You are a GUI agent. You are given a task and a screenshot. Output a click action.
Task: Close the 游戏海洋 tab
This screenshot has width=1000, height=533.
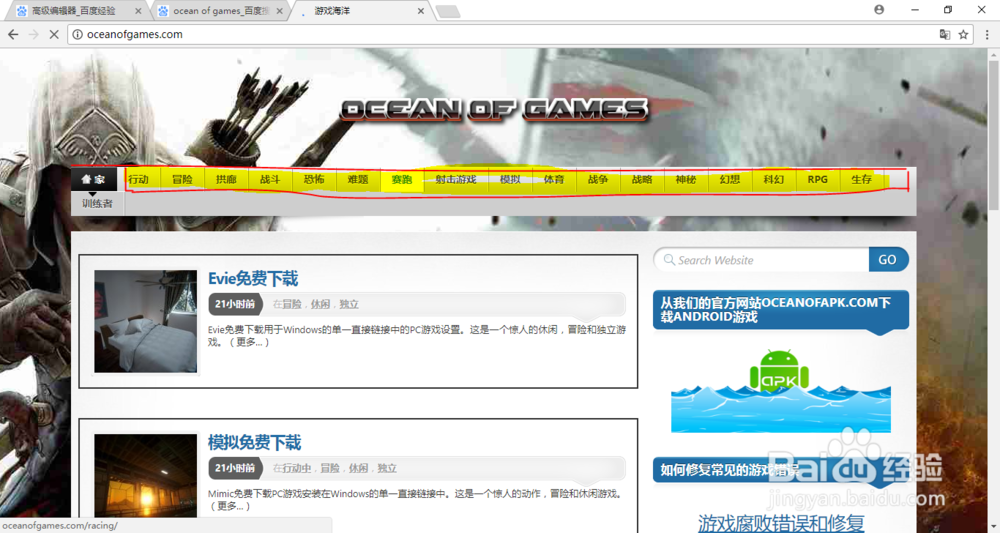pos(421,11)
